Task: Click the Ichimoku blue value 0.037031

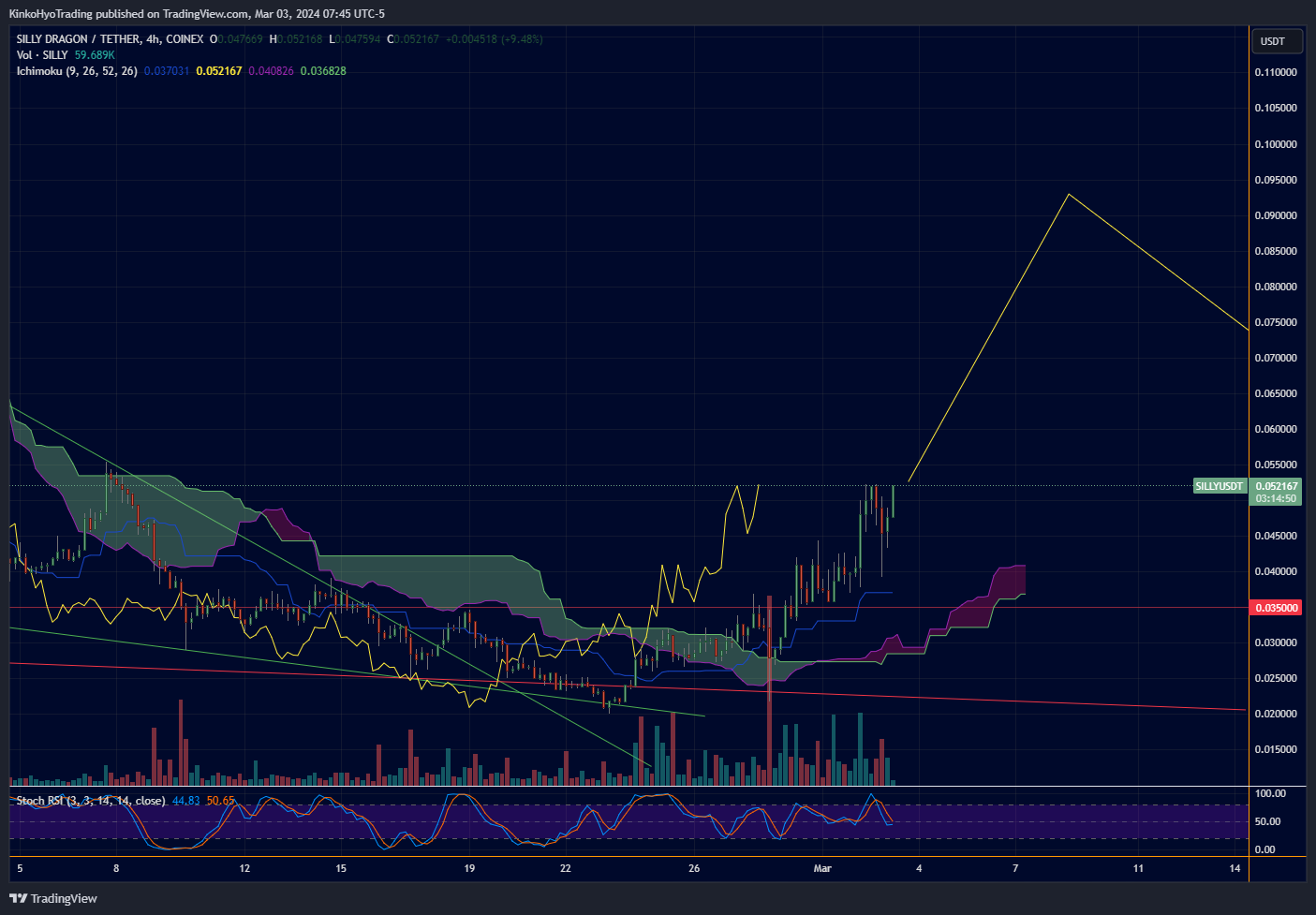Action: click(167, 71)
